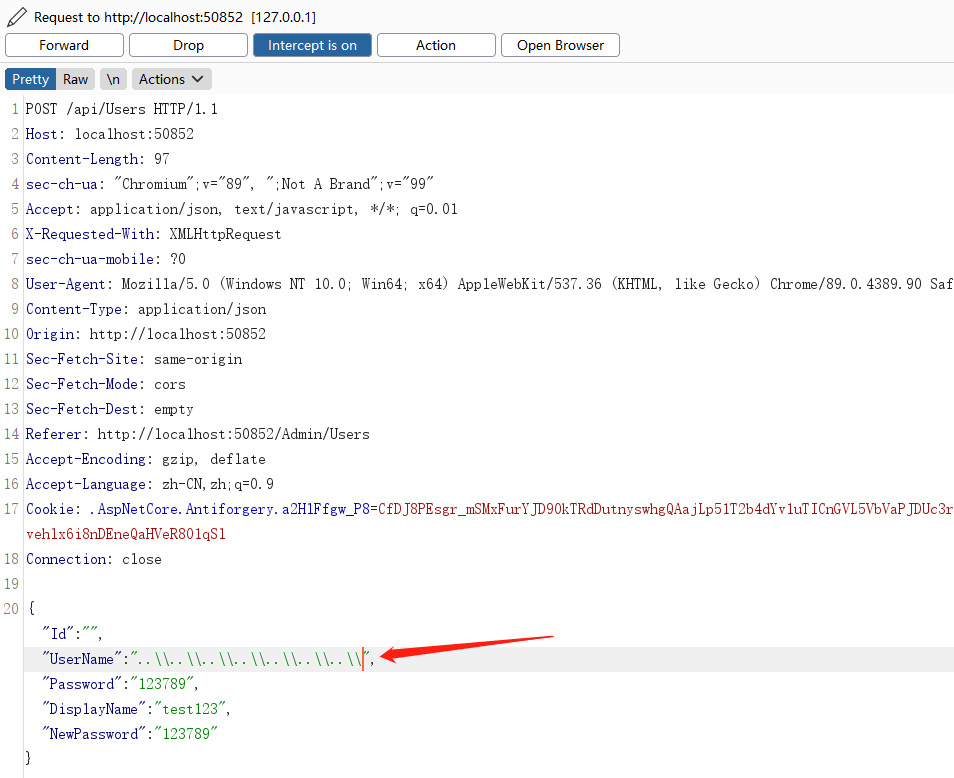
Task: Select Content-Type application/json line
Action: click(x=146, y=308)
